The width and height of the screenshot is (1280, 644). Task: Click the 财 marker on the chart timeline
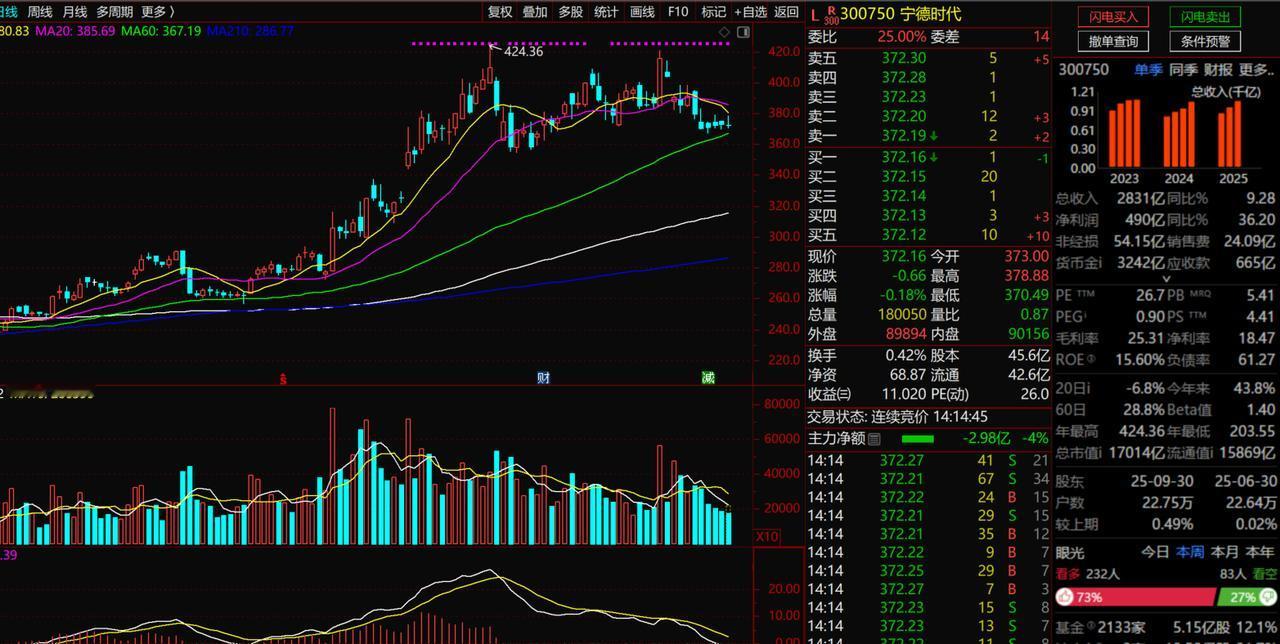click(543, 377)
